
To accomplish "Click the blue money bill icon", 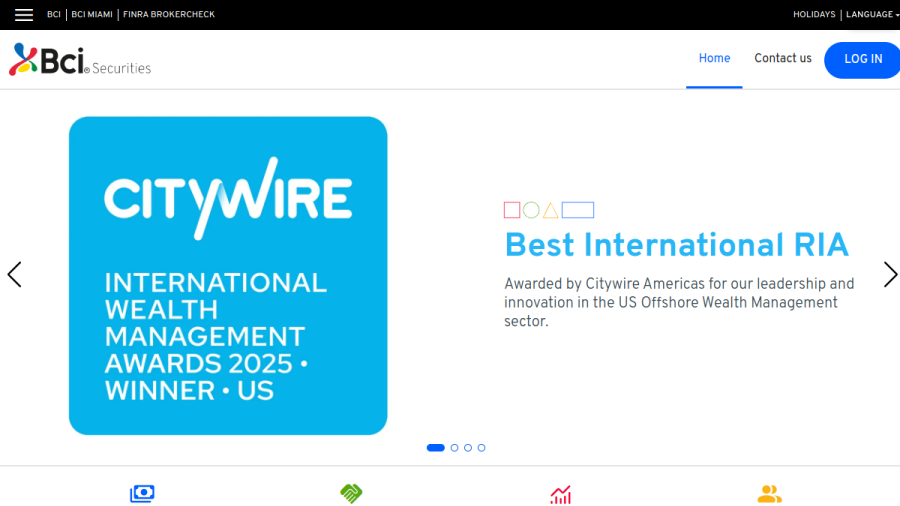I will coord(142,493).
